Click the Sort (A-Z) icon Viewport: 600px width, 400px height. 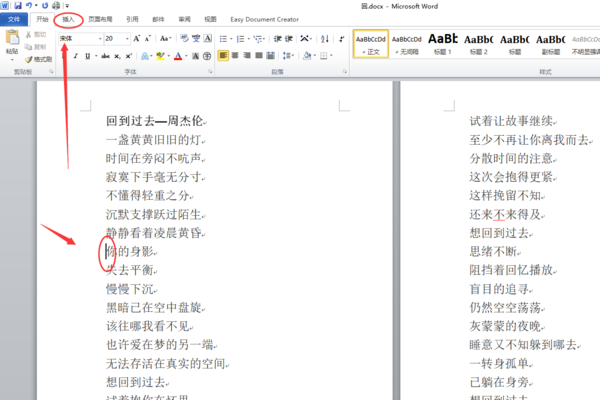(x=324, y=39)
